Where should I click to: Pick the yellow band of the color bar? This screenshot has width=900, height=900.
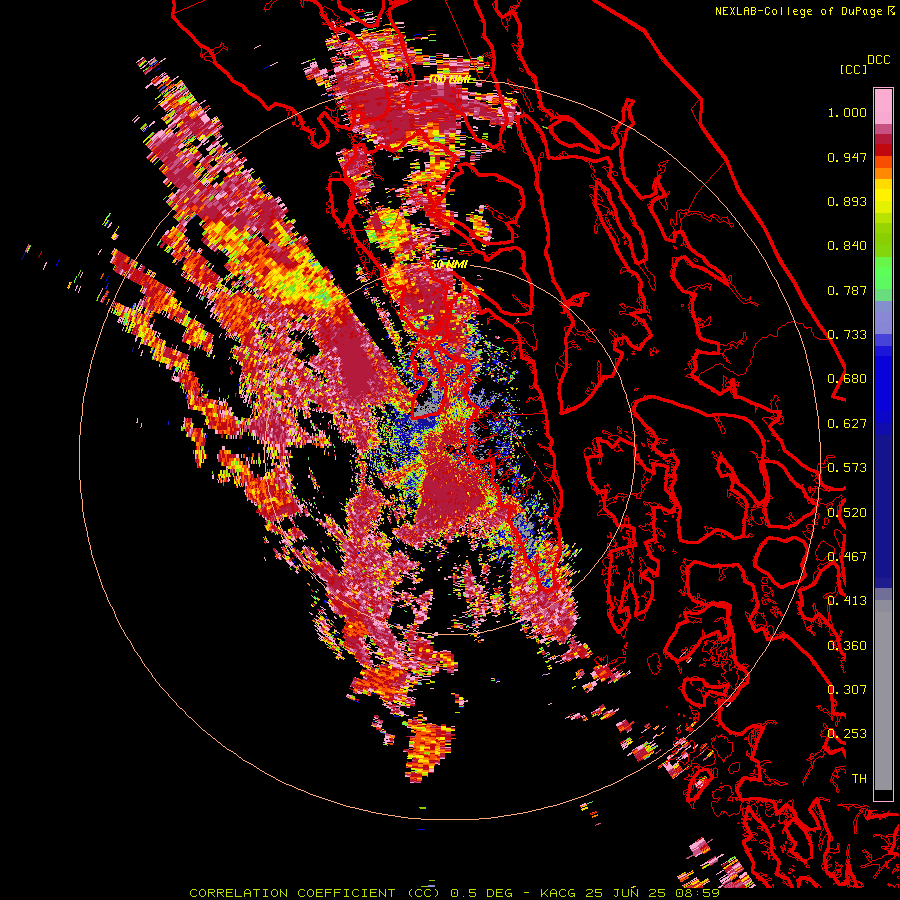883,197
